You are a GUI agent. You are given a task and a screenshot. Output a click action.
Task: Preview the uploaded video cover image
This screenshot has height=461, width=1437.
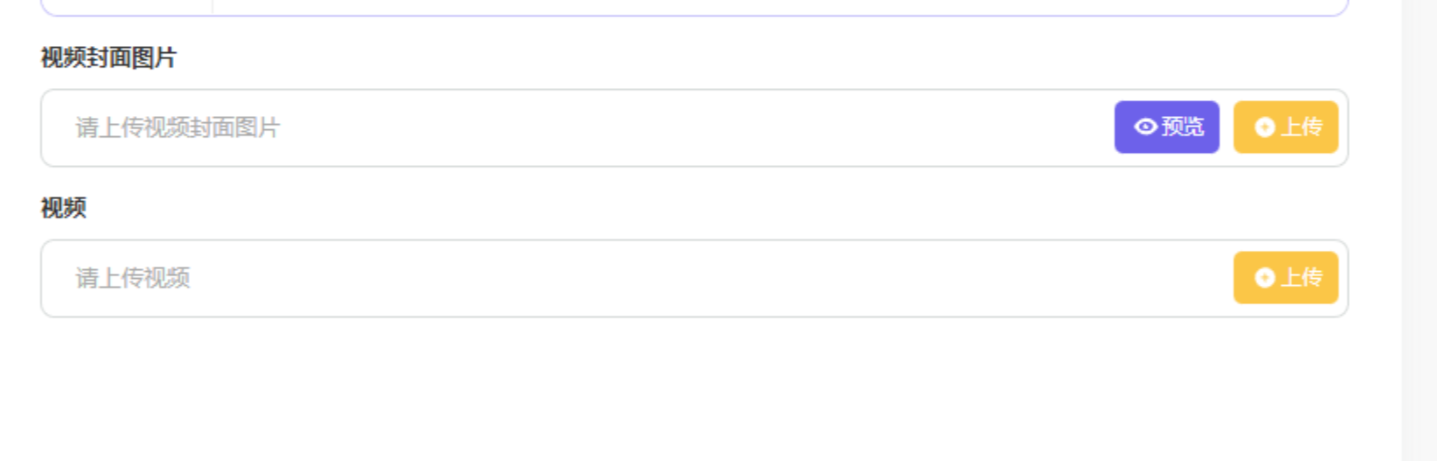[x=1167, y=127]
